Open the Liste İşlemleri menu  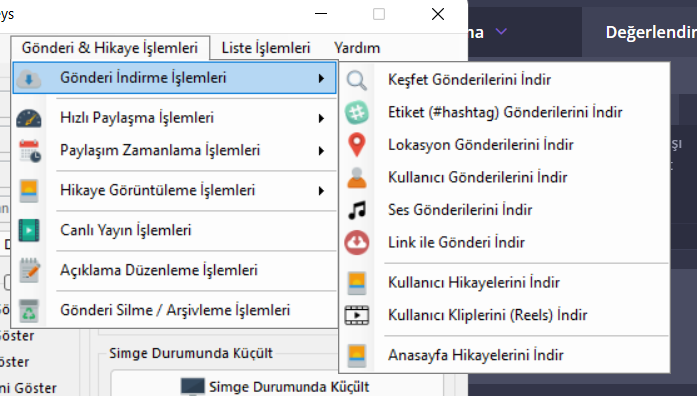tap(266, 48)
